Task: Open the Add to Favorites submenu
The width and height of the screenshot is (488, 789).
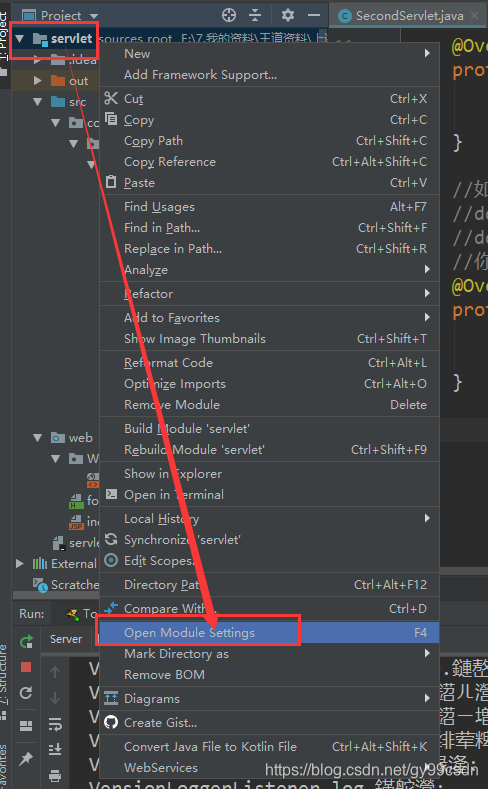Action: pyautogui.click(x=270, y=318)
